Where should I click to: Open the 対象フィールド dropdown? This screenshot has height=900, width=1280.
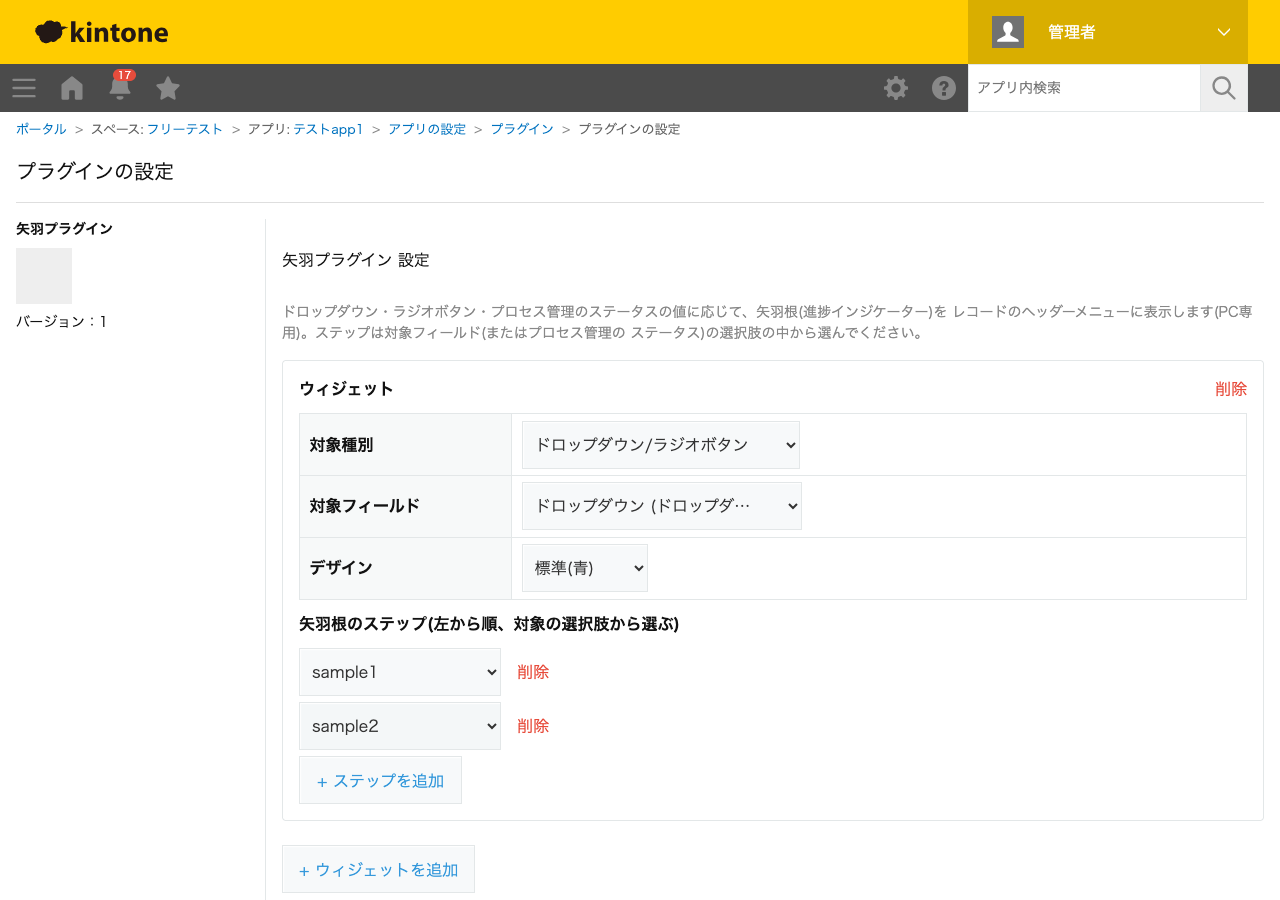[x=662, y=506]
